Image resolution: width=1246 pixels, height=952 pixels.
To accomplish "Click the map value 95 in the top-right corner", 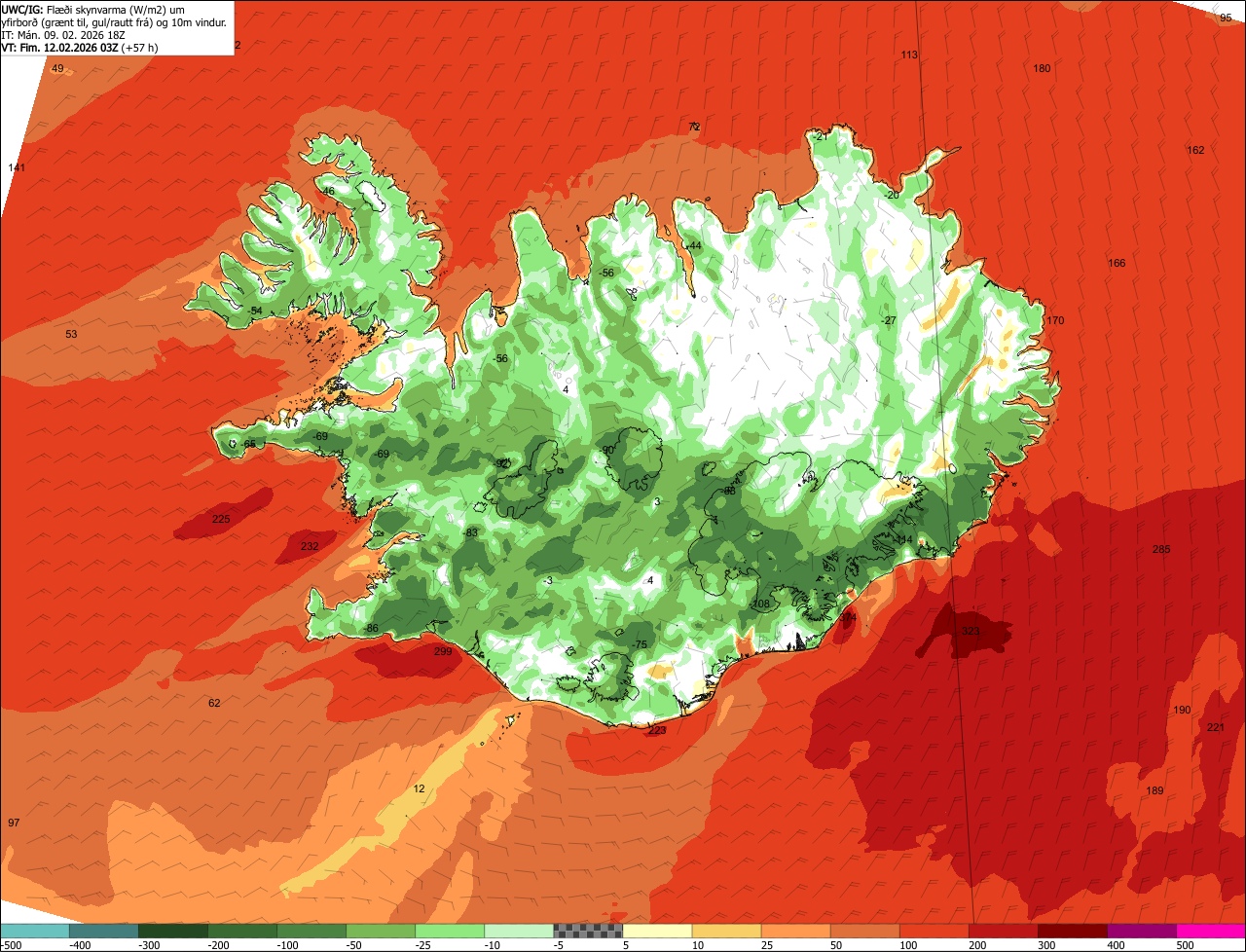I will (x=1226, y=18).
